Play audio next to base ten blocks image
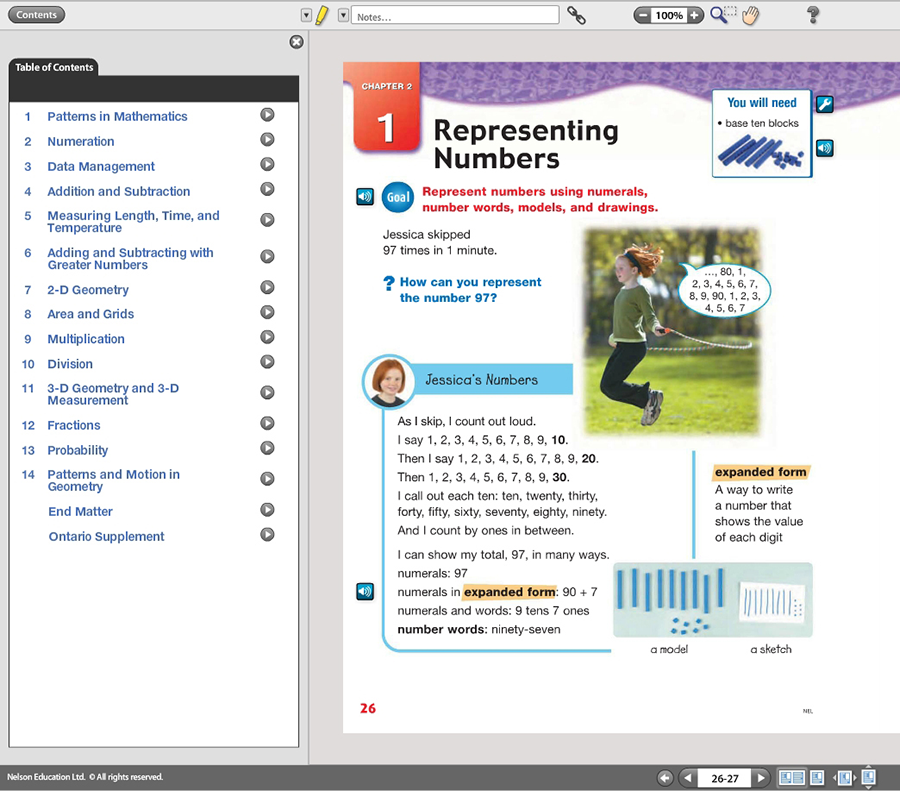Image resolution: width=900 pixels, height=791 pixels. (824, 148)
